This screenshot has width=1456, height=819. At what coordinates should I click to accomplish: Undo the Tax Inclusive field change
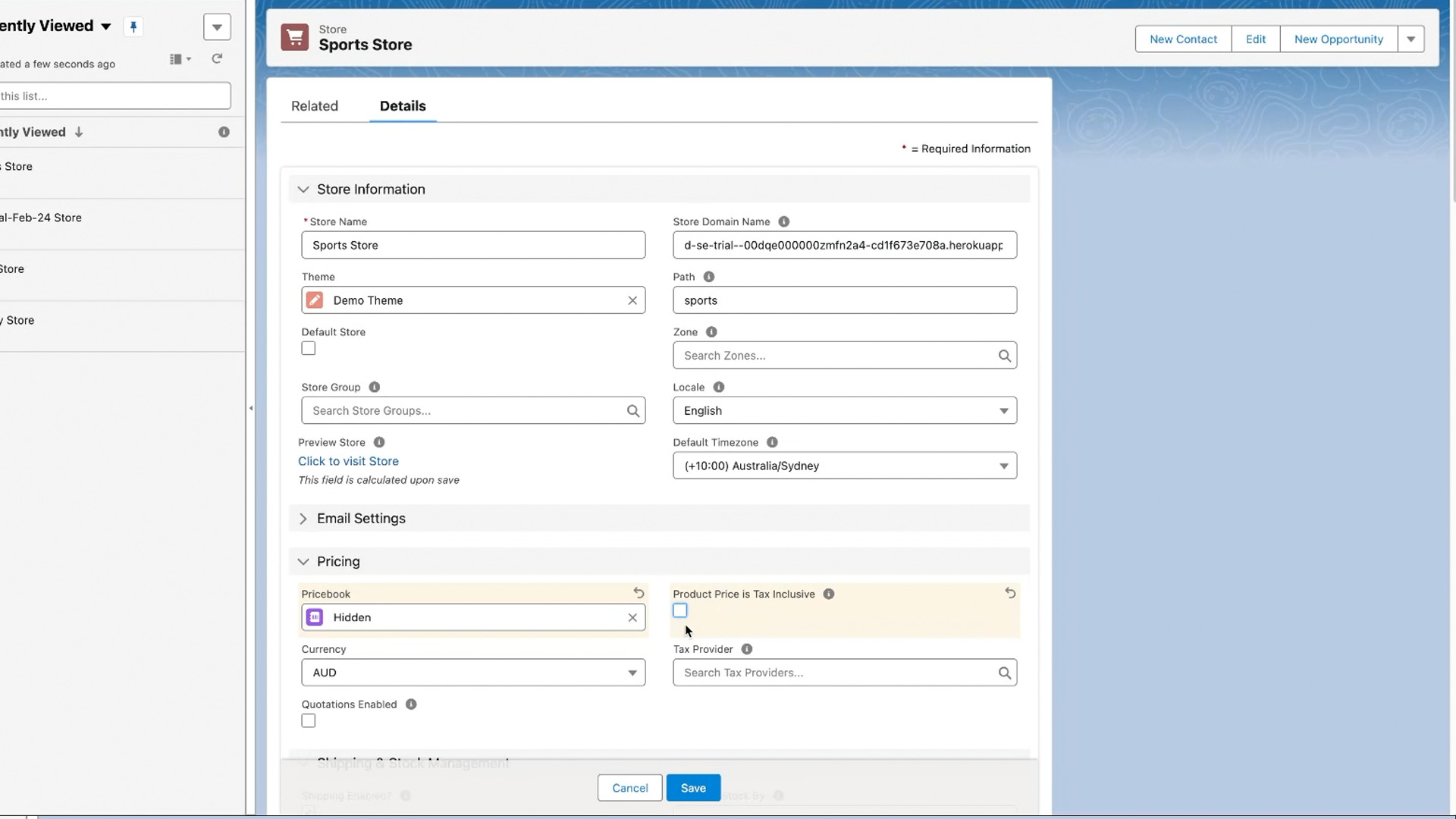(x=1010, y=593)
